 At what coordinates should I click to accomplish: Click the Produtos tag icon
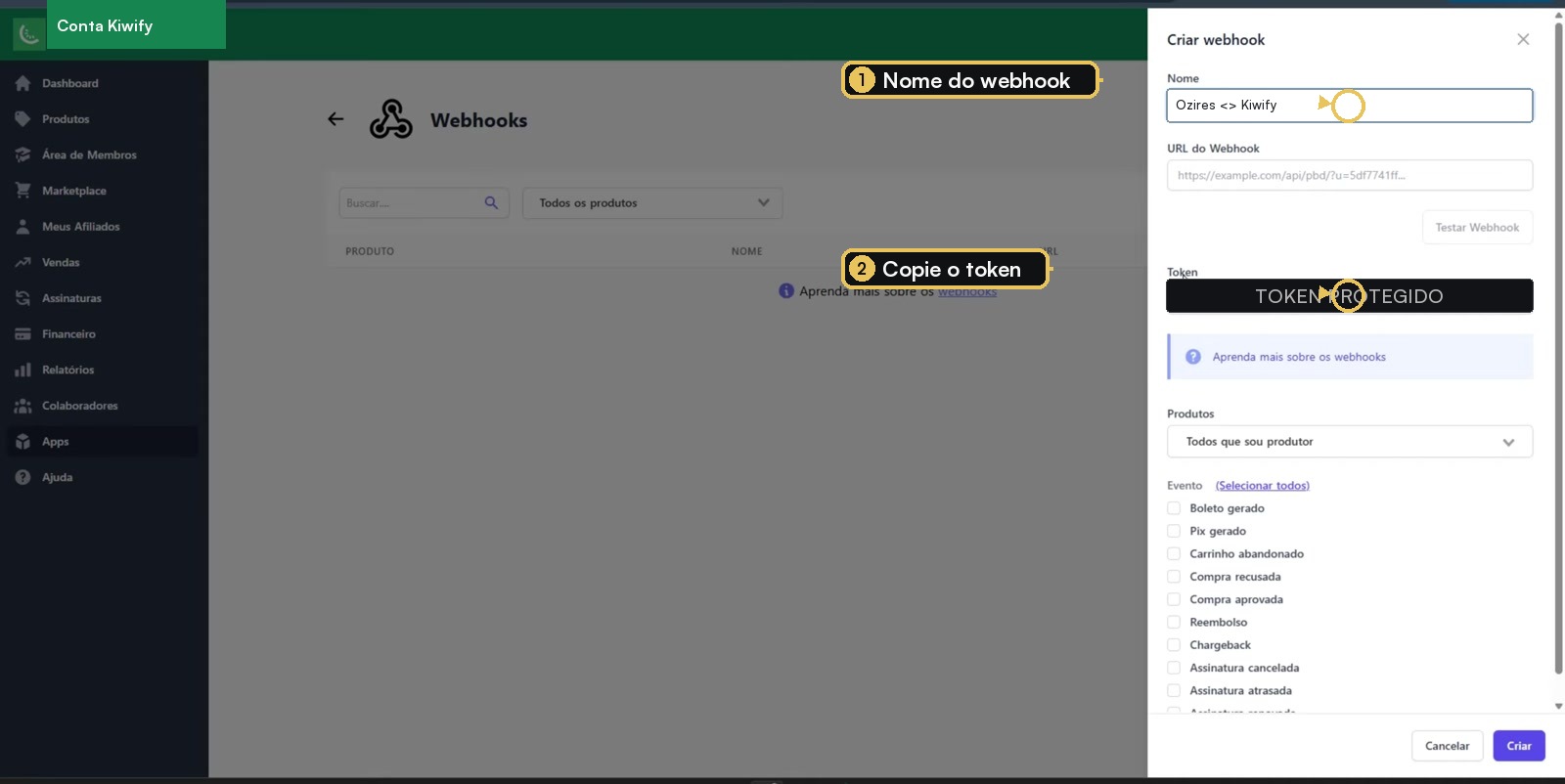point(22,119)
